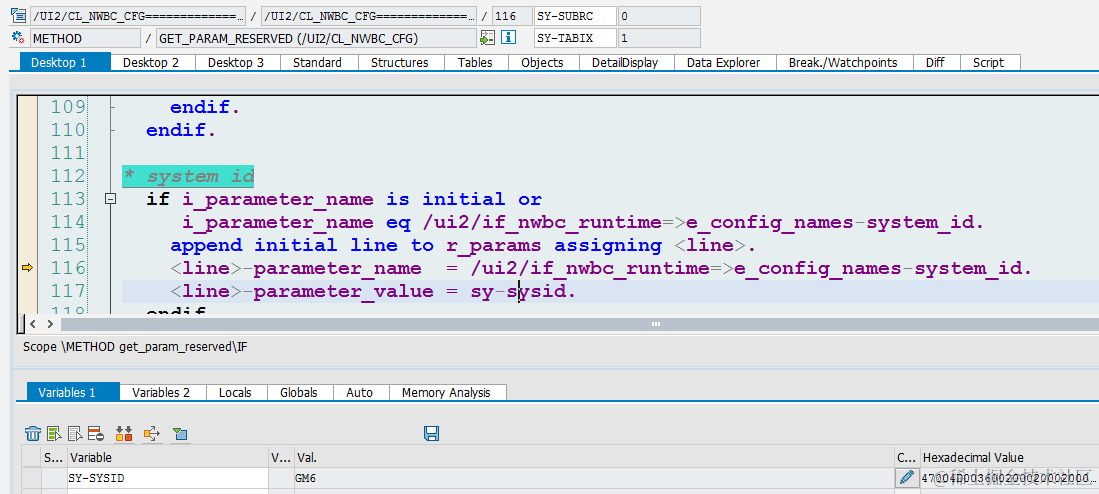
Task: Click the second /UI2/CL_NWBC_CFG include field
Action: click(369, 15)
